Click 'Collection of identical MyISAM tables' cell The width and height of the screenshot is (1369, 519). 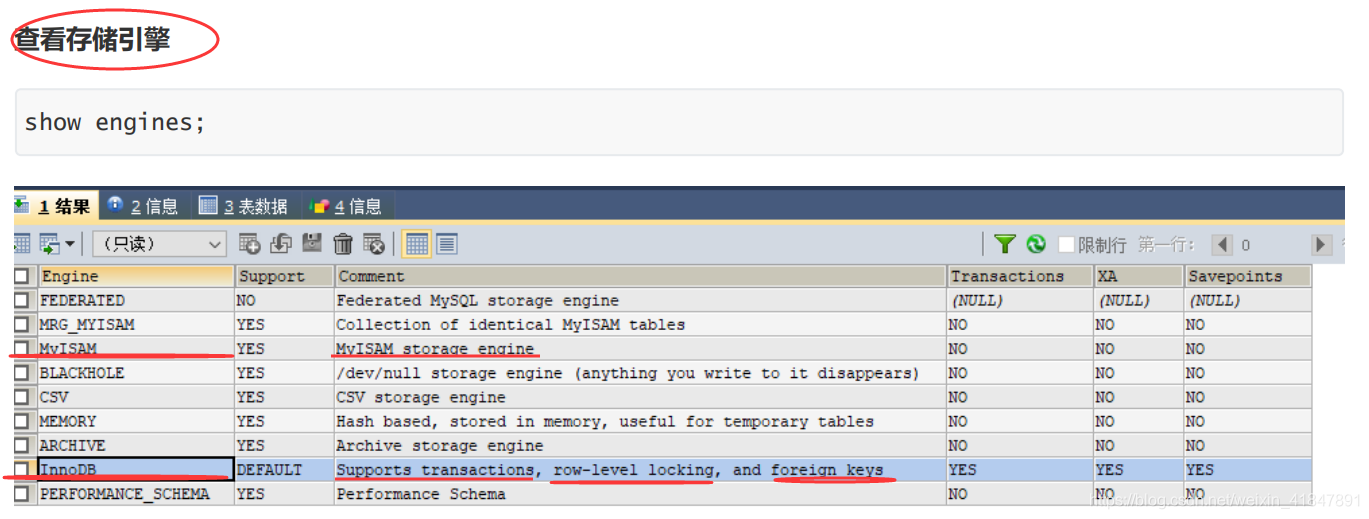pyautogui.click(x=640, y=324)
